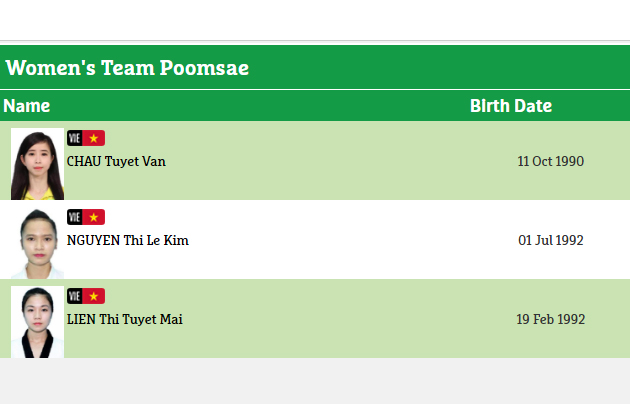Open the NGUYEN Thi Le Kim athlete name link
630x404 pixels.
coord(127,240)
